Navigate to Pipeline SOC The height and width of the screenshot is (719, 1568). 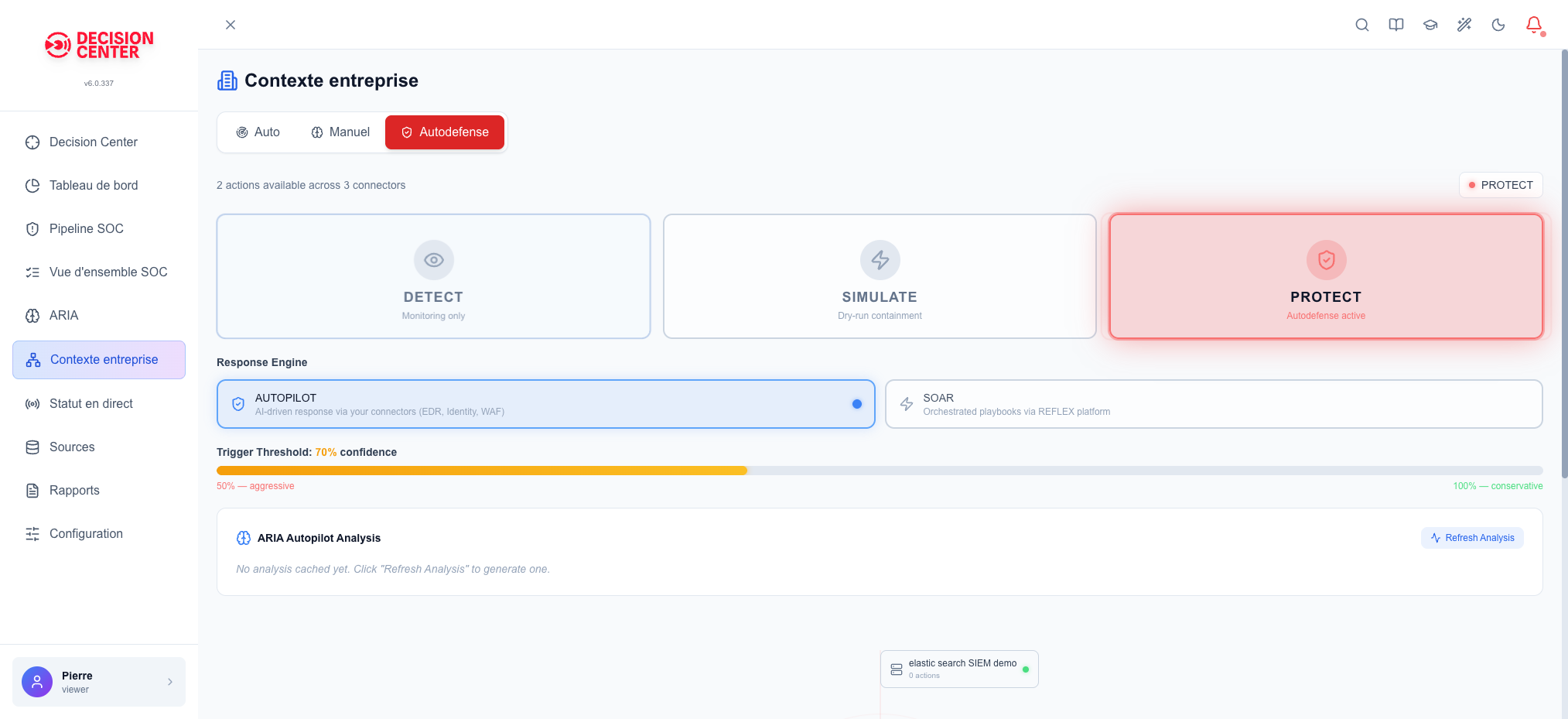click(99, 229)
